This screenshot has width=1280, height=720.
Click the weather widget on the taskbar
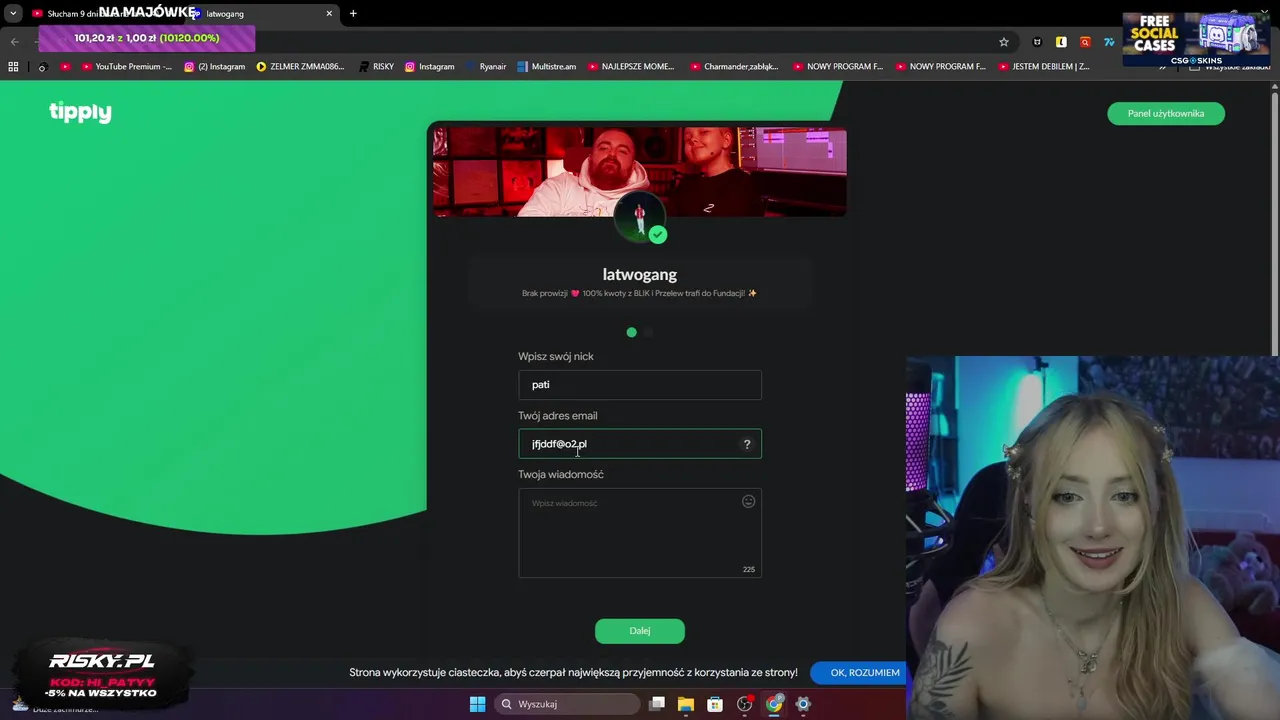tap(55, 706)
